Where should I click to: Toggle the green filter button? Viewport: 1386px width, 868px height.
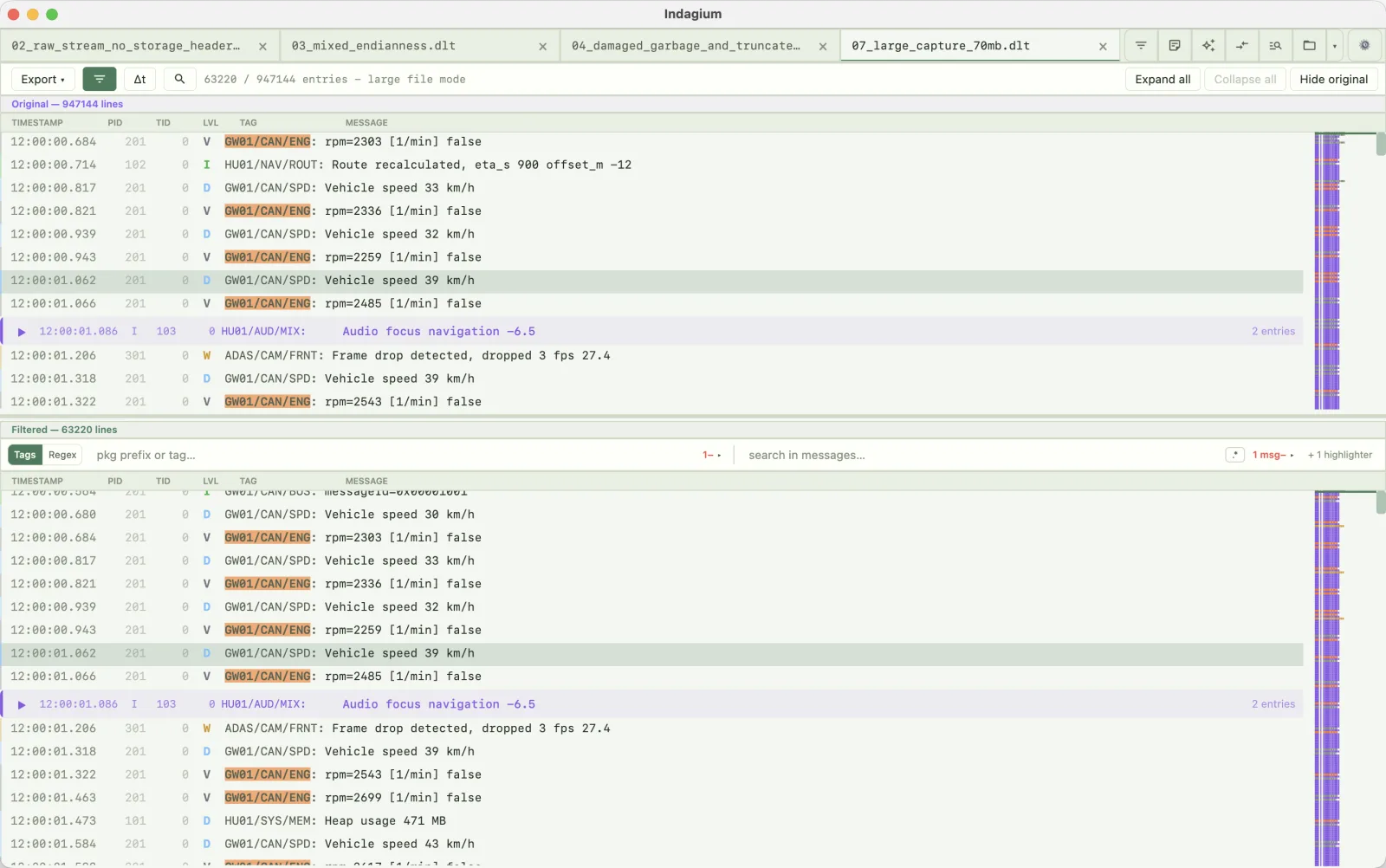coord(100,79)
